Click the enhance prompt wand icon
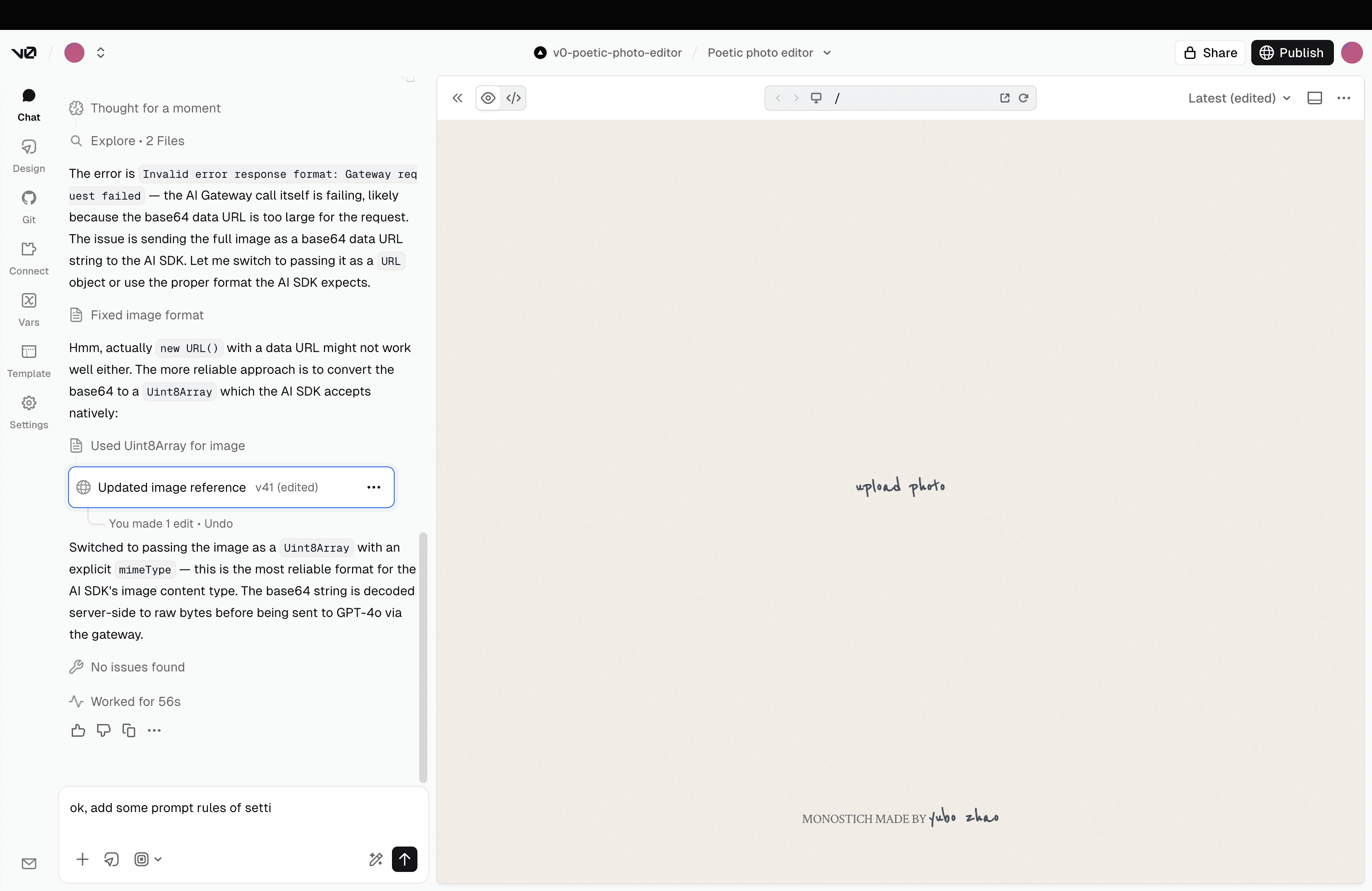 click(x=376, y=859)
